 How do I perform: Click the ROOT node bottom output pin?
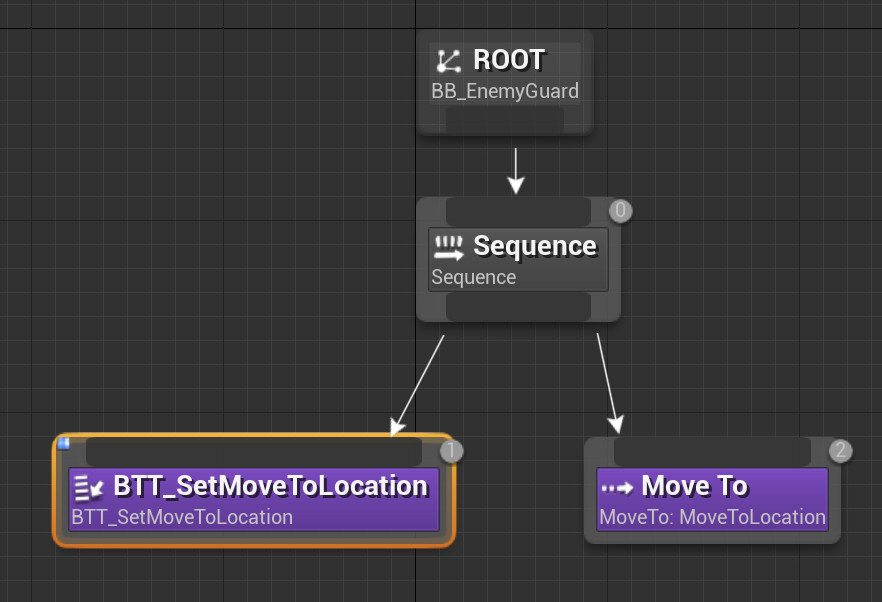pyautogui.click(x=505, y=120)
